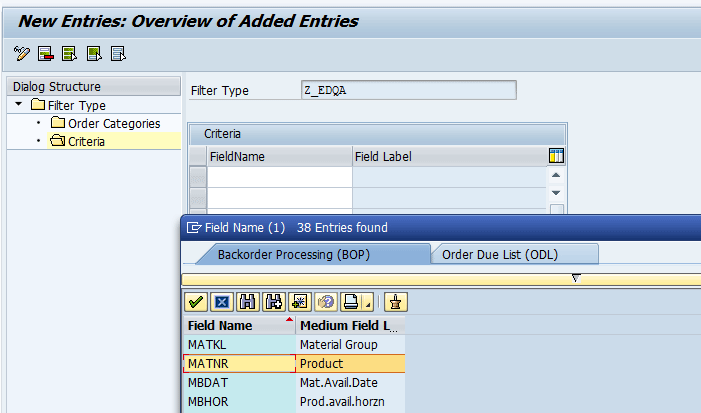Viewport: 701px width, 413px height.
Task: Click the green checkmark Copy icon
Action: (x=197, y=301)
